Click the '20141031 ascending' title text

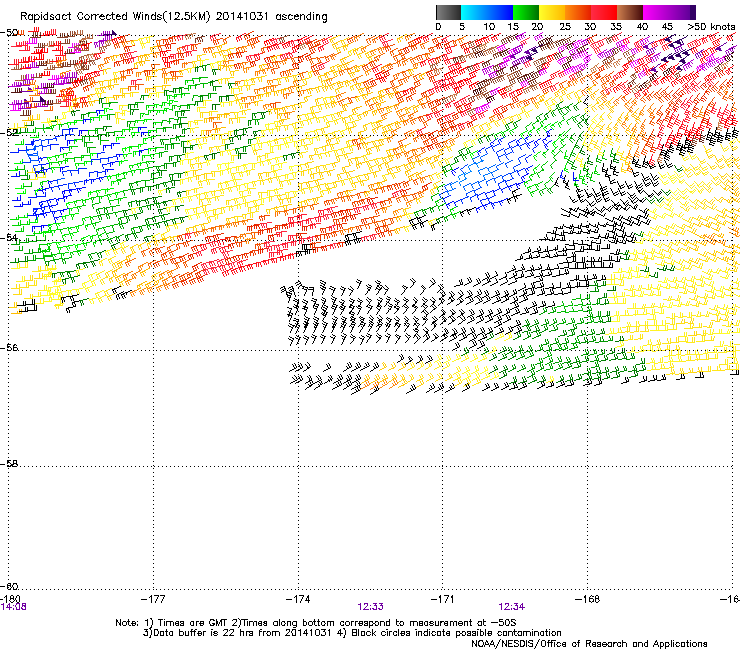point(271,17)
